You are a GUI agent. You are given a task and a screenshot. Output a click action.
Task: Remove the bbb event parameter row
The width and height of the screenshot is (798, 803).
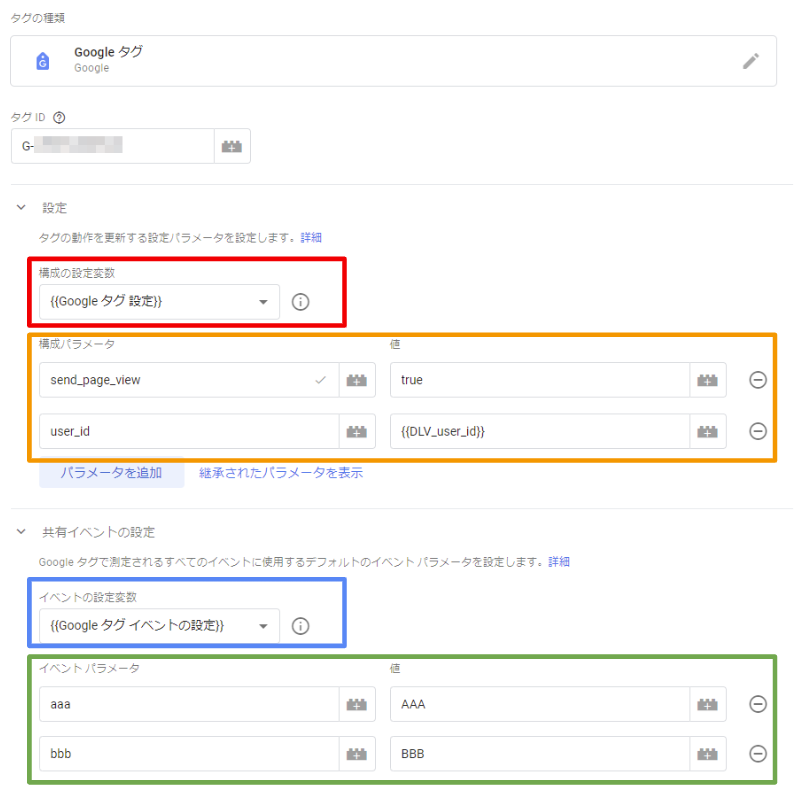[758, 754]
